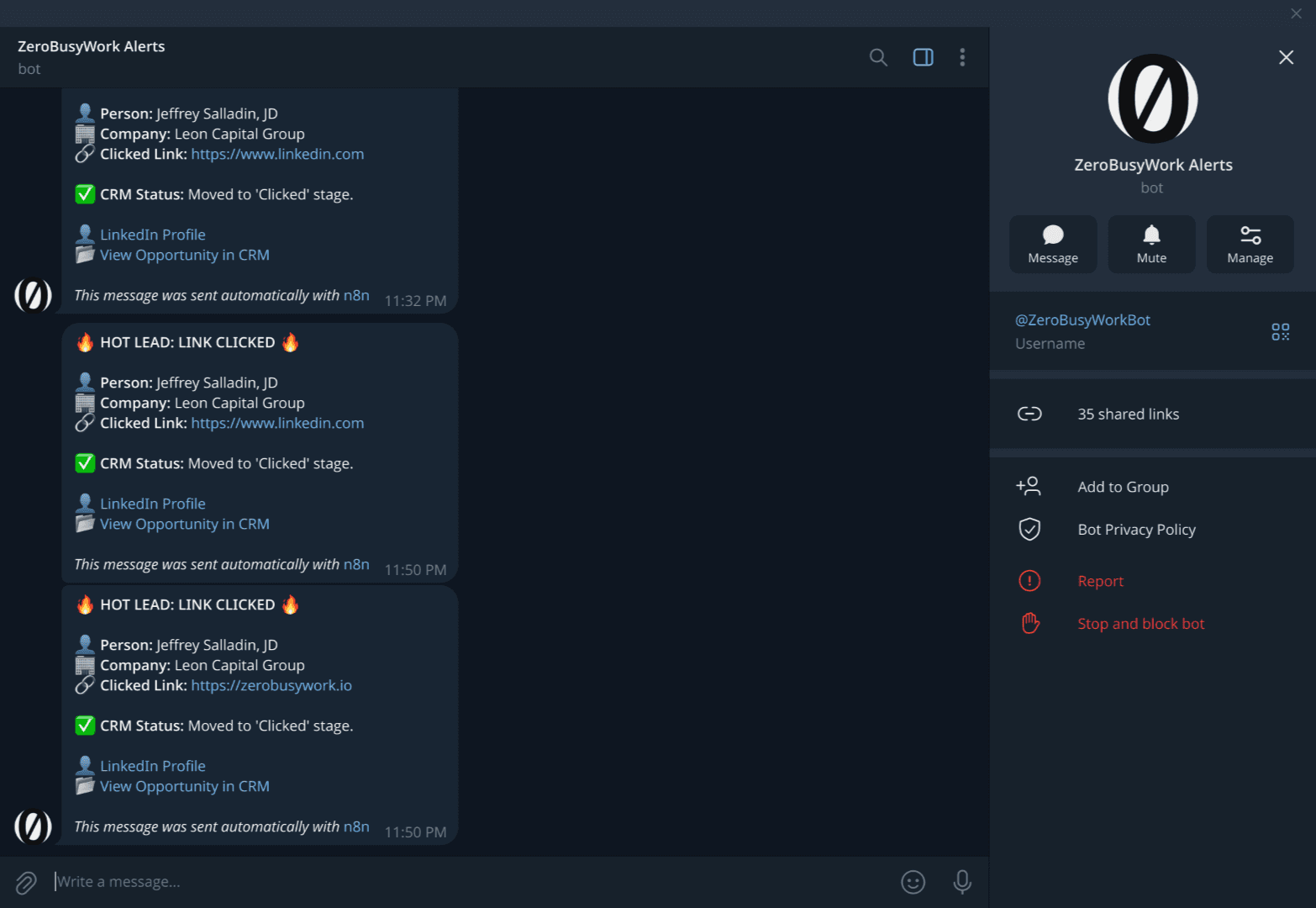Close the bot info panel
1316x908 pixels.
1286,57
